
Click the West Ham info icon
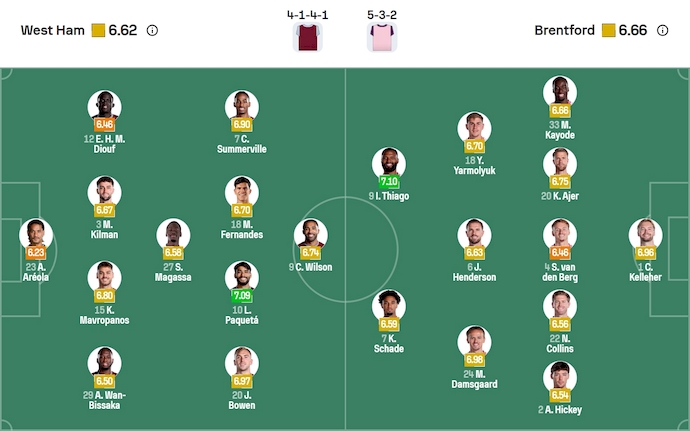152,30
